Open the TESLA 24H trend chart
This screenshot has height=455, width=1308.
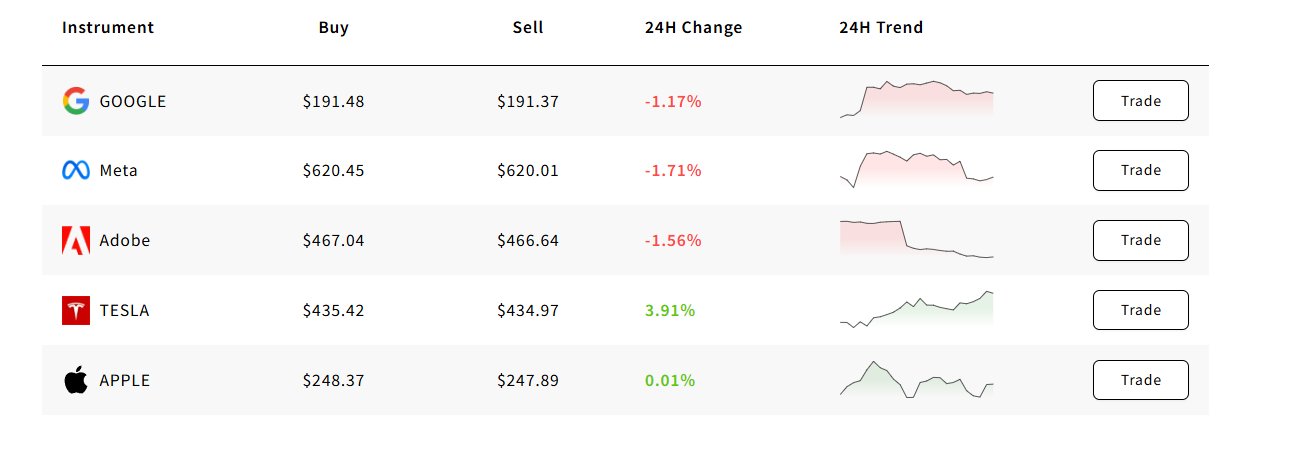pyautogui.click(x=917, y=310)
